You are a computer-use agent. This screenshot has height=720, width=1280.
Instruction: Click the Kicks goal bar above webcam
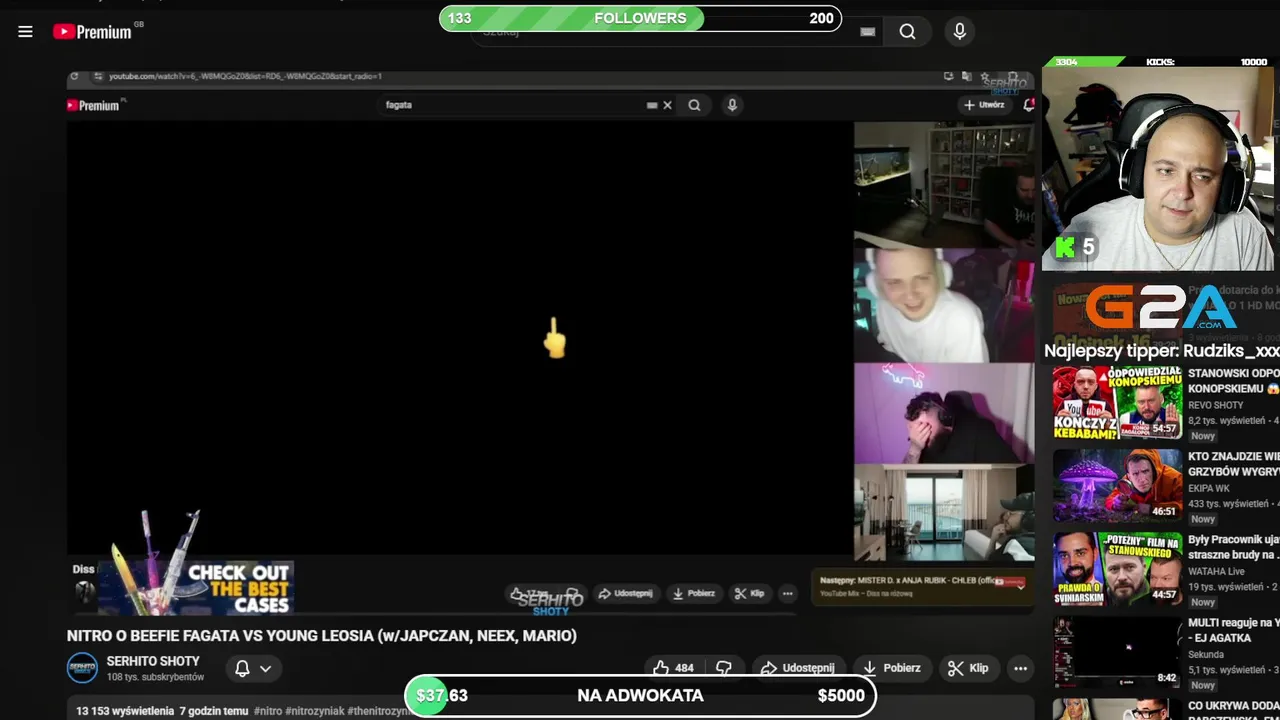coord(1158,62)
